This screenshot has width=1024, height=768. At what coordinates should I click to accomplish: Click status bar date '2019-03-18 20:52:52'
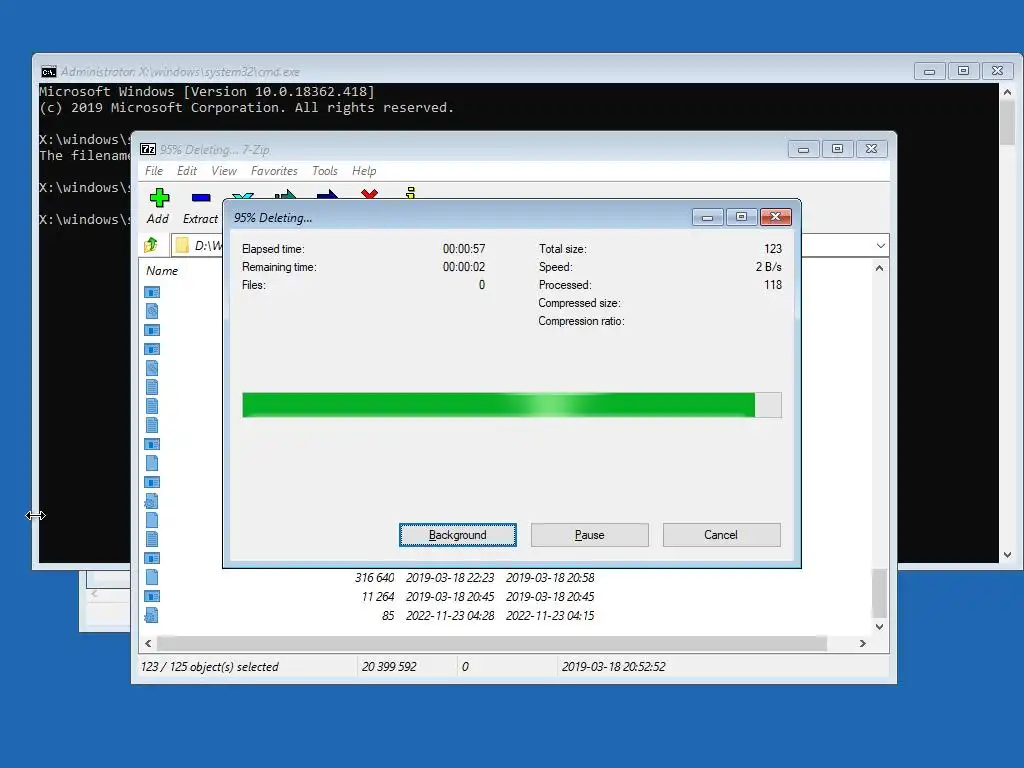pyautogui.click(x=613, y=667)
